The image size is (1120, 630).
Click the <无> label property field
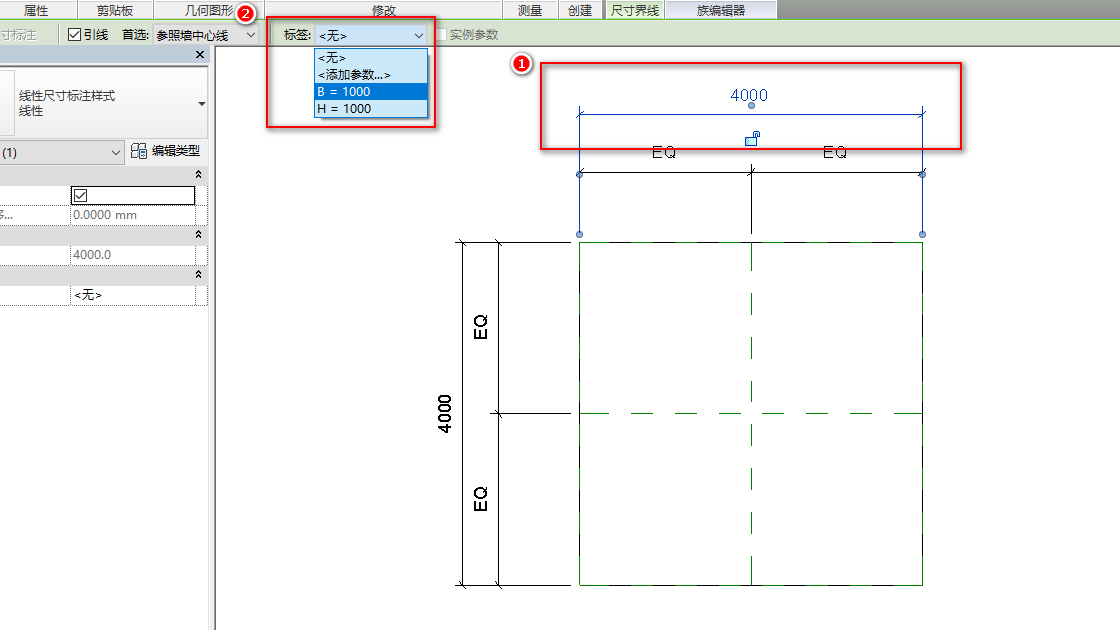coord(133,295)
